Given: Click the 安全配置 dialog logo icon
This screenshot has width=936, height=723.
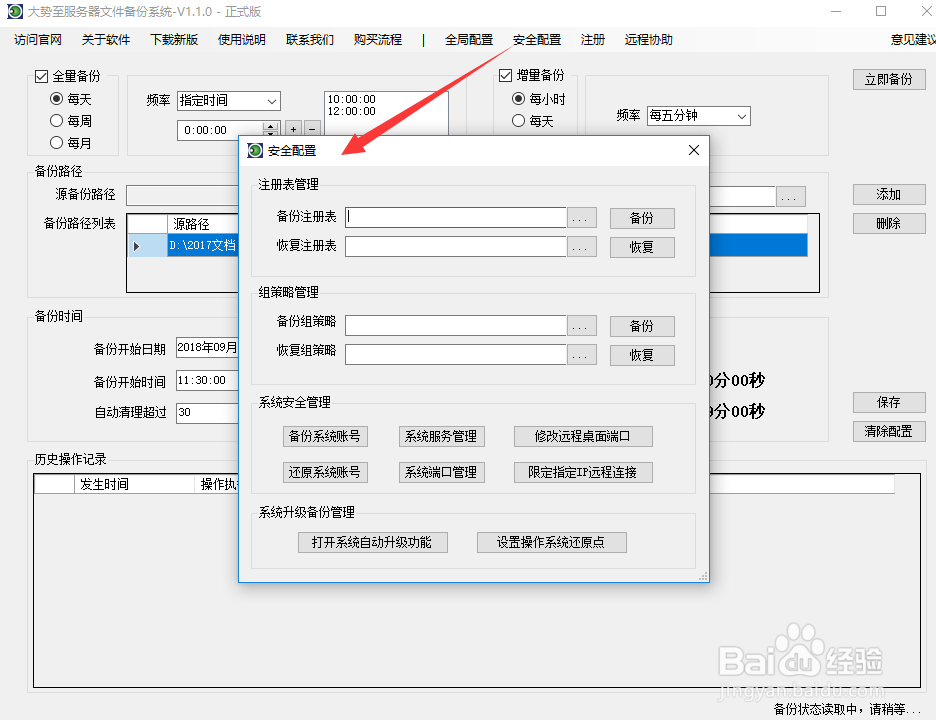Looking at the screenshot, I should click(x=255, y=150).
